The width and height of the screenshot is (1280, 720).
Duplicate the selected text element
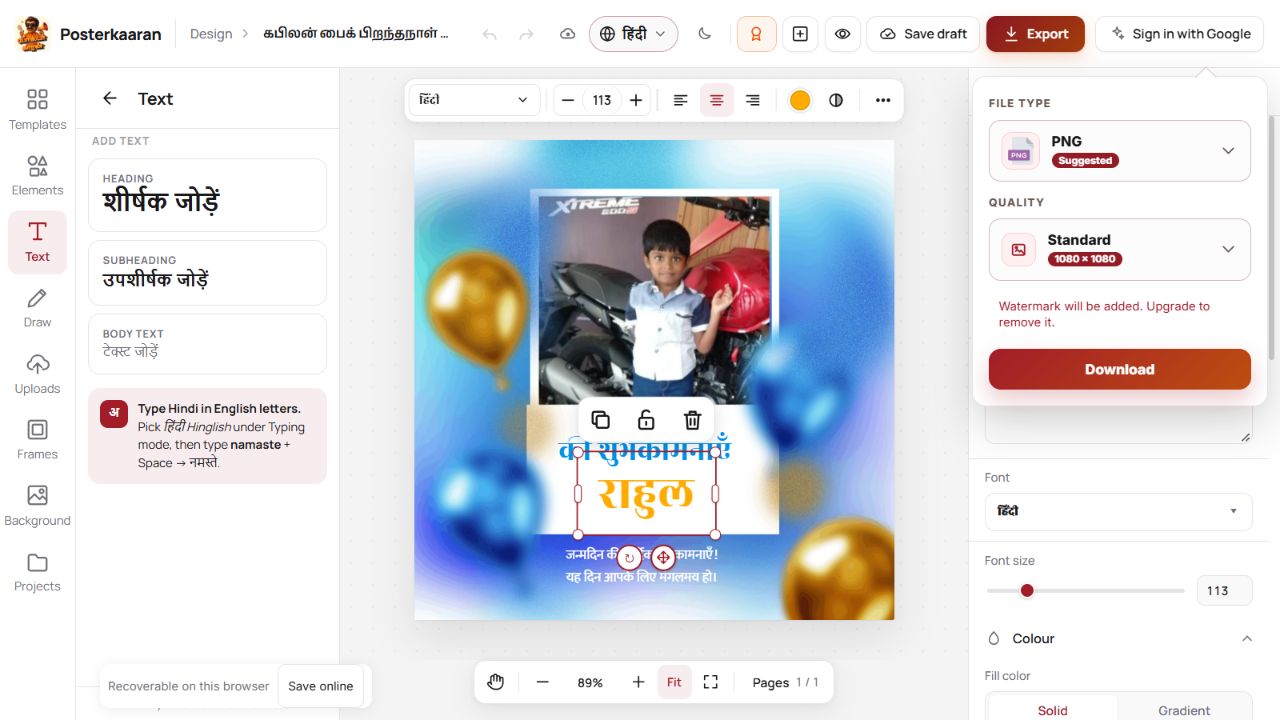coord(600,420)
